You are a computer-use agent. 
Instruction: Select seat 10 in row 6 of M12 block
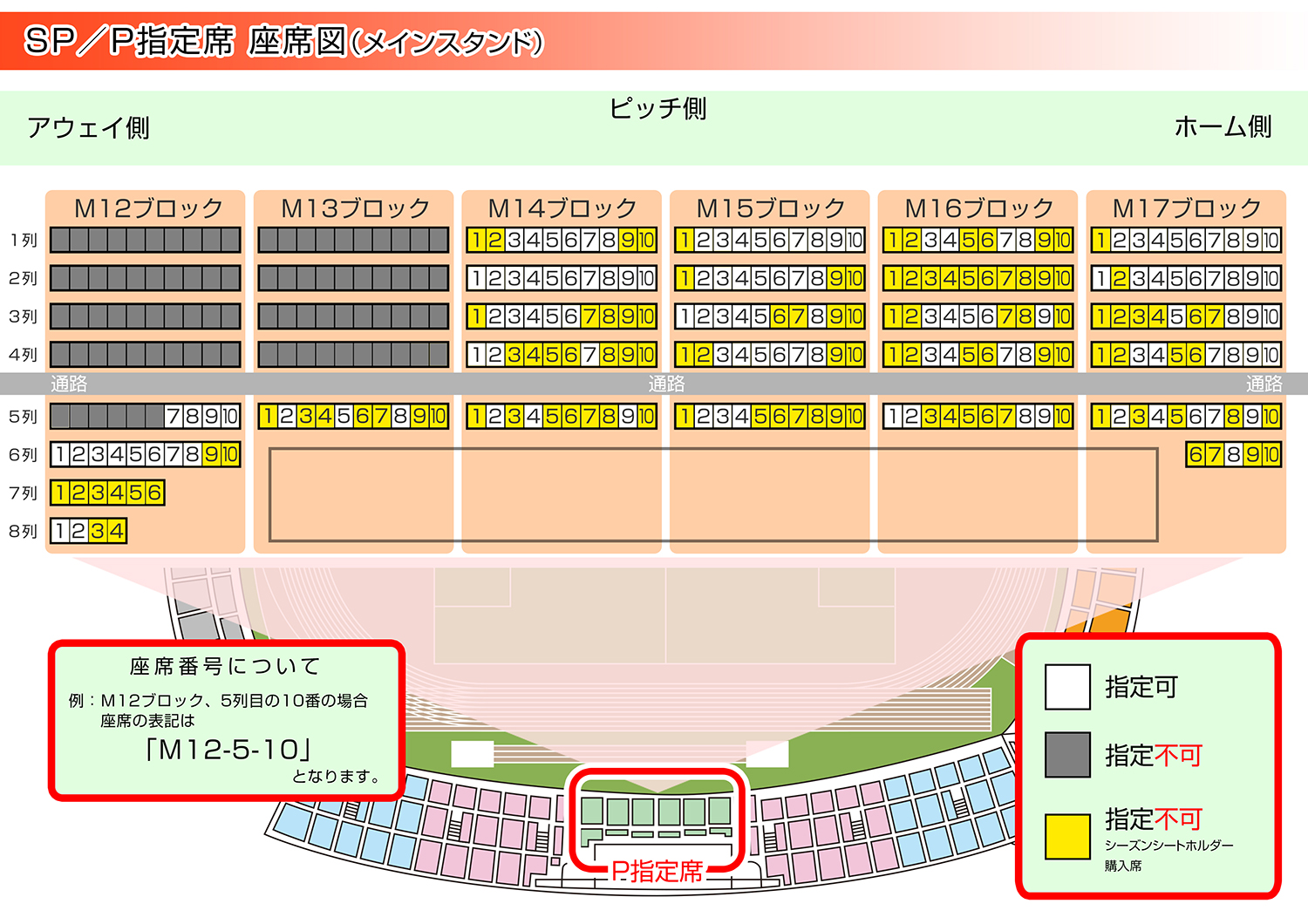pyautogui.click(x=230, y=454)
